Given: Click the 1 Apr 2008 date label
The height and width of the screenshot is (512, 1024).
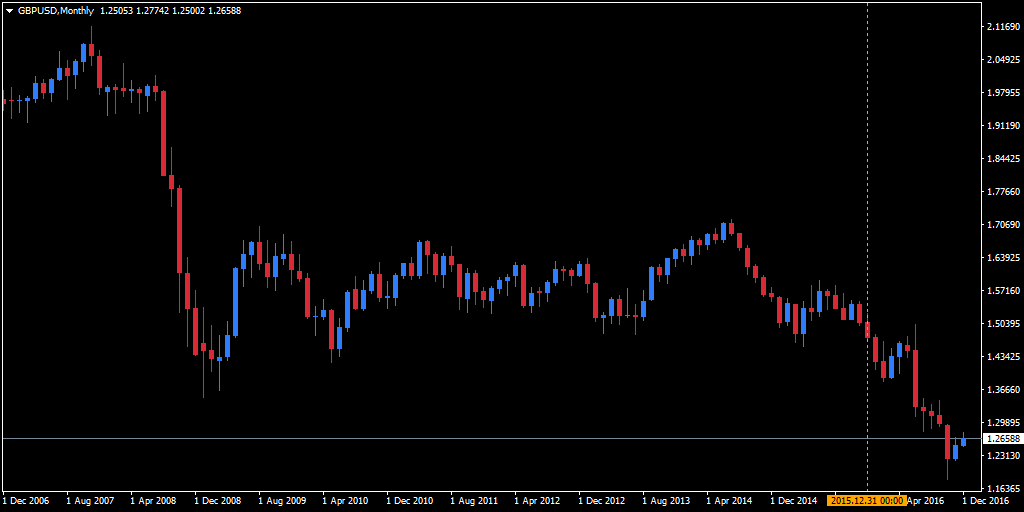Looking at the screenshot, I should (x=153, y=501).
